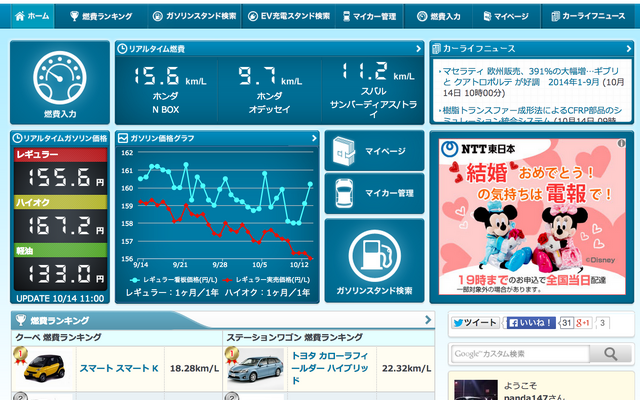Go to ガソリンスタンド検索 in the top menu
The width and height of the screenshot is (640, 400).
click(194, 16)
